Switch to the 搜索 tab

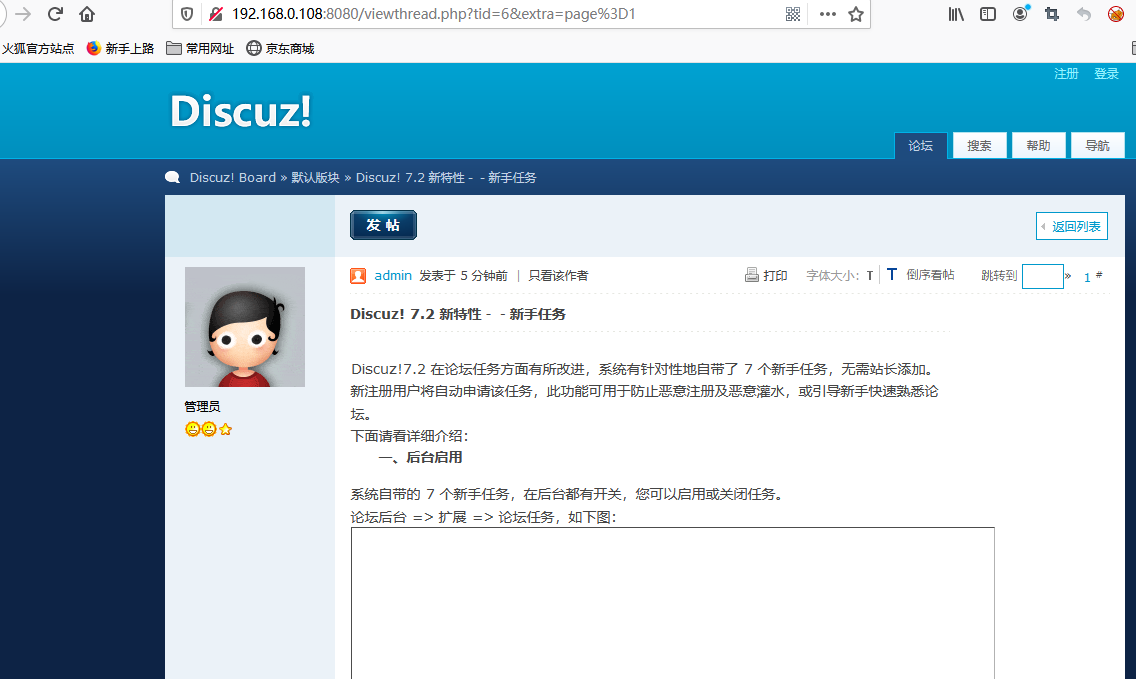coord(979,146)
